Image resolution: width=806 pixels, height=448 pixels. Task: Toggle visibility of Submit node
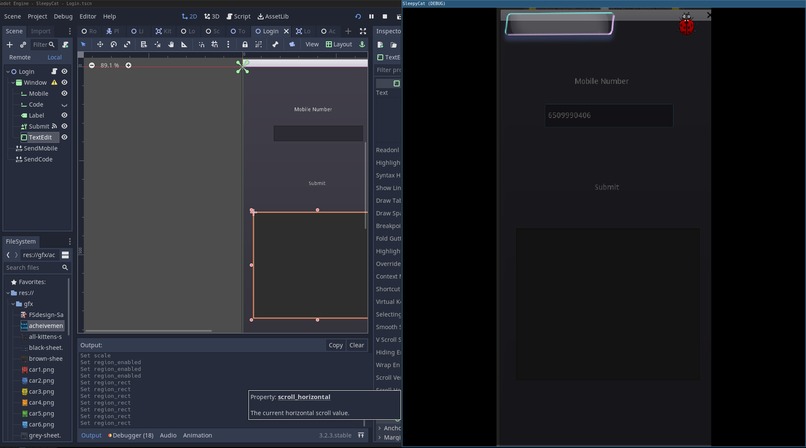[64, 126]
